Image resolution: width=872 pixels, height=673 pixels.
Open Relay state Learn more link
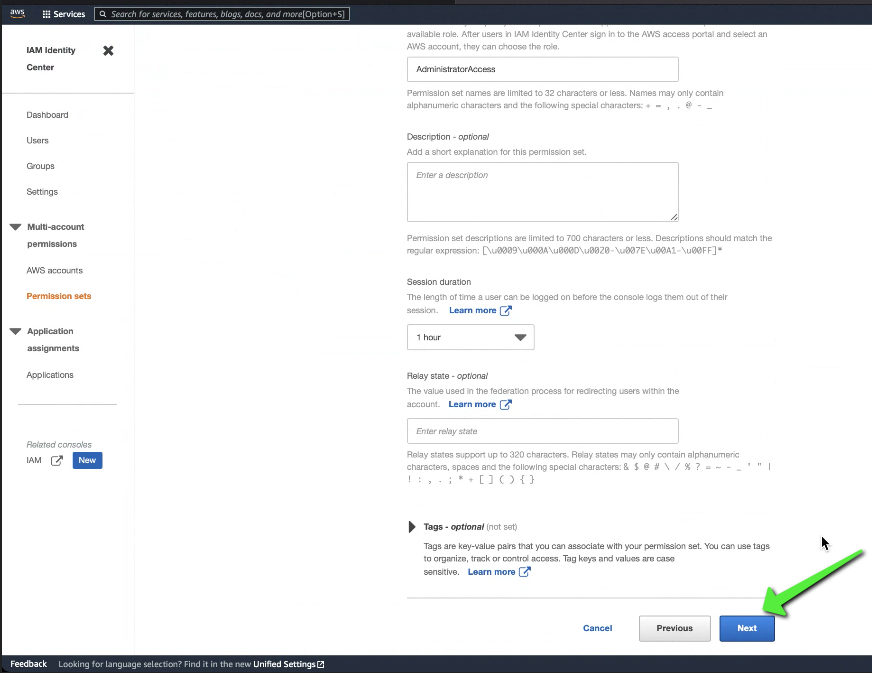click(472, 404)
